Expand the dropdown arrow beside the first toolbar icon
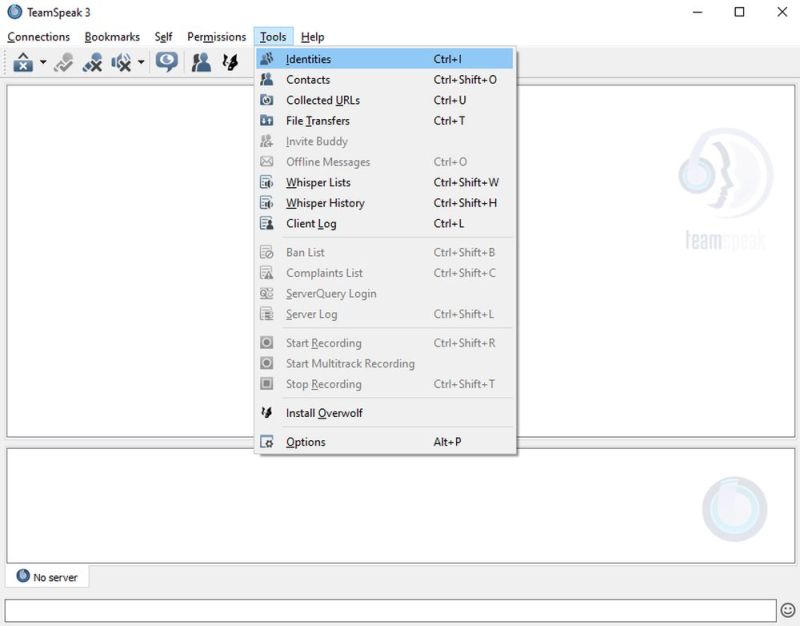800x626 pixels. pyautogui.click(x=43, y=62)
